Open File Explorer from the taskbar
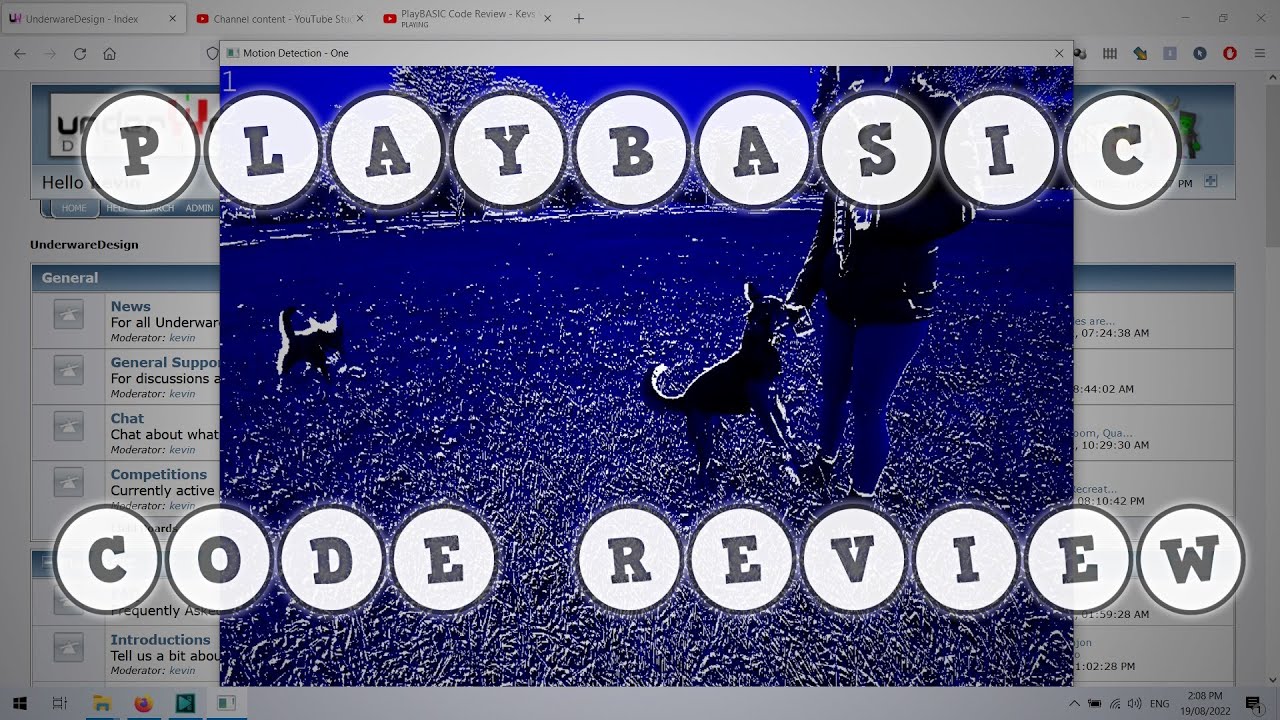The width and height of the screenshot is (1280, 720). click(102, 704)
